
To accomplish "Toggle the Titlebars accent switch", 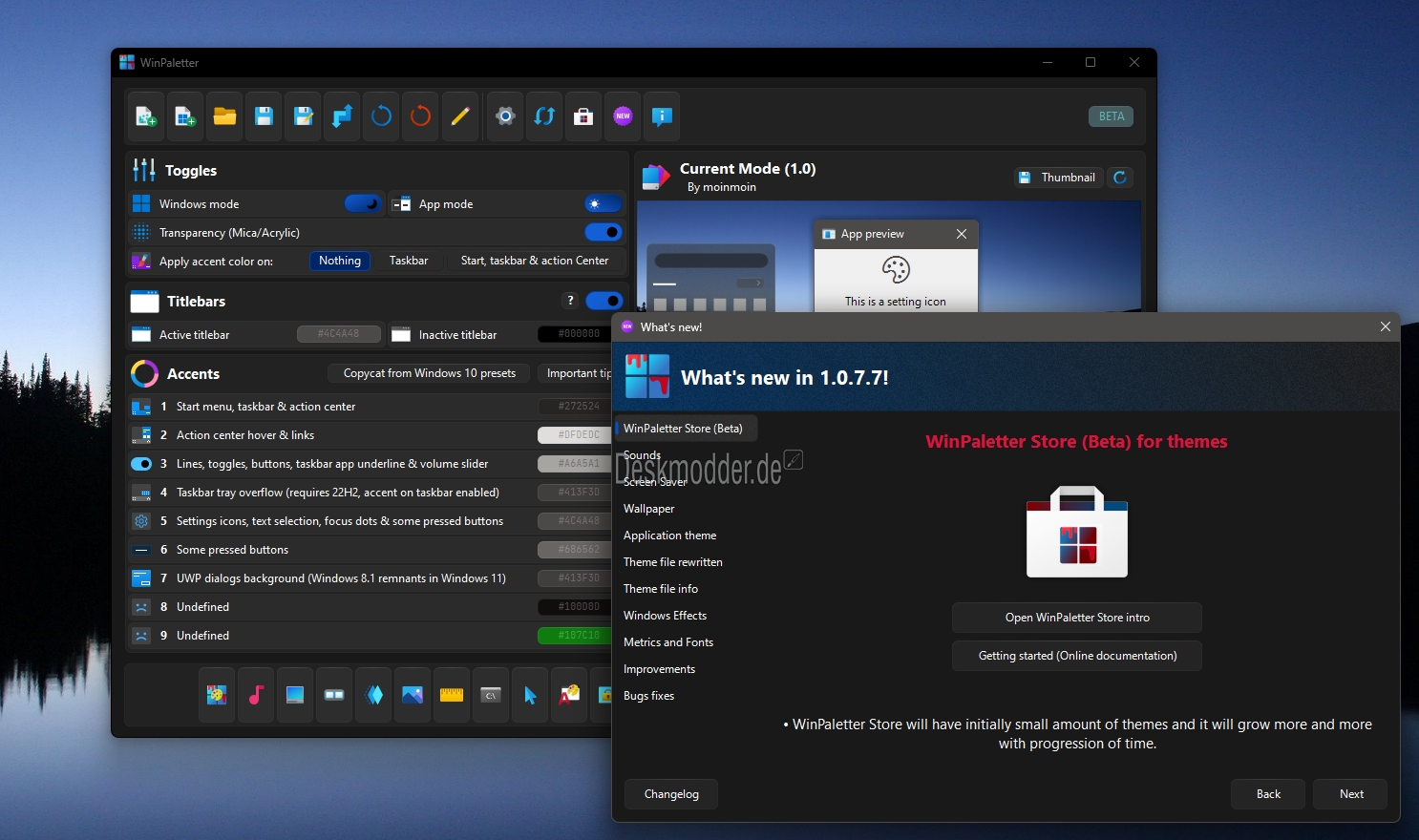I will 604,301.
